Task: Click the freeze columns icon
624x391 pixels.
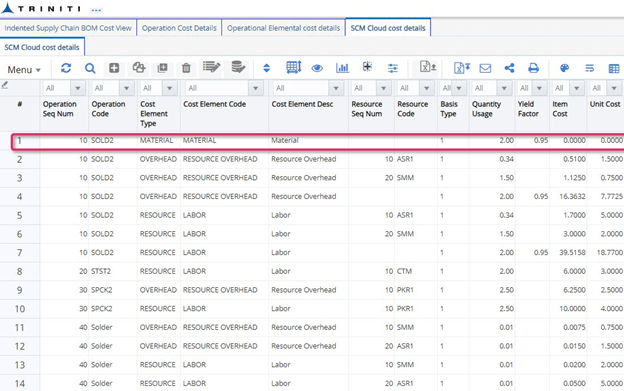Action: coord(367,67)
